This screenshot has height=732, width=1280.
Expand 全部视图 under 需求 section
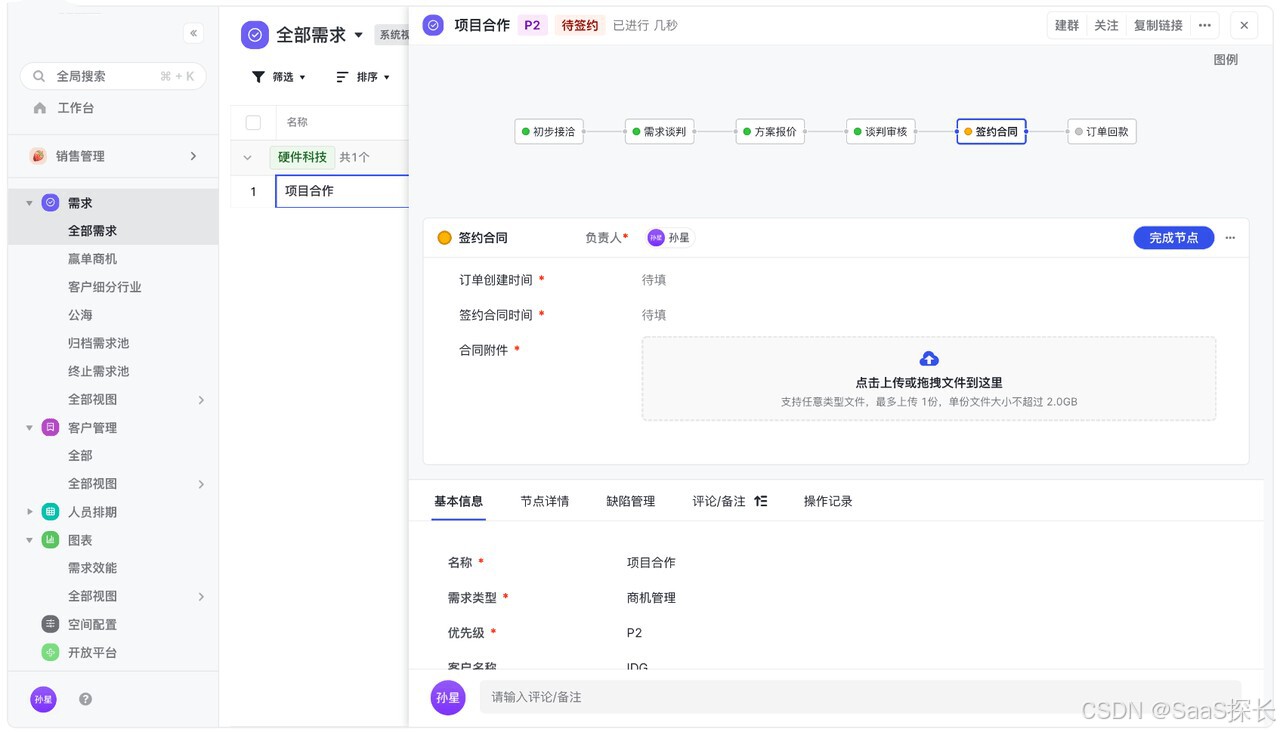(201, 400)
